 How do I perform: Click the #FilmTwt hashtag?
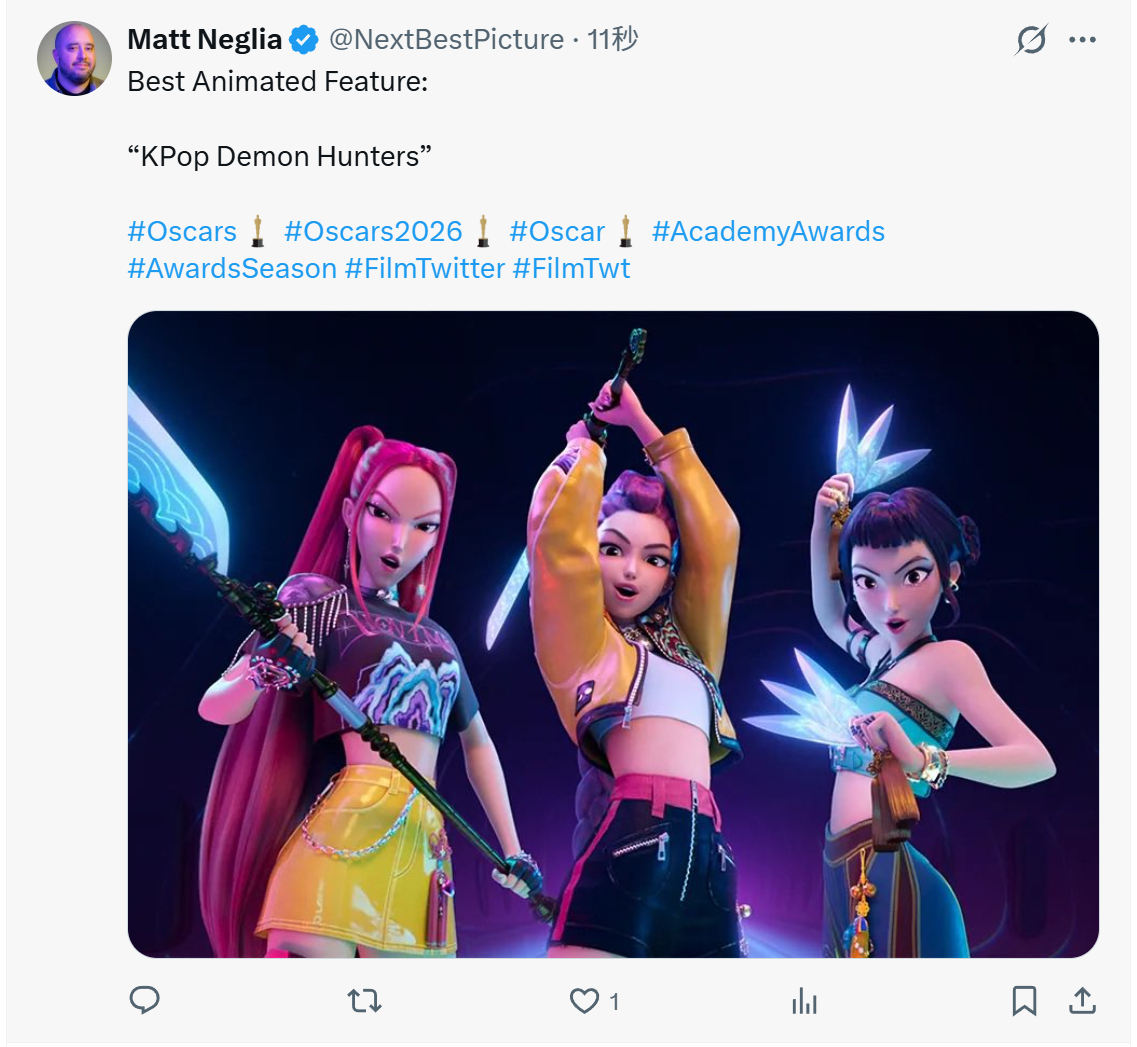tap(571, 268)
